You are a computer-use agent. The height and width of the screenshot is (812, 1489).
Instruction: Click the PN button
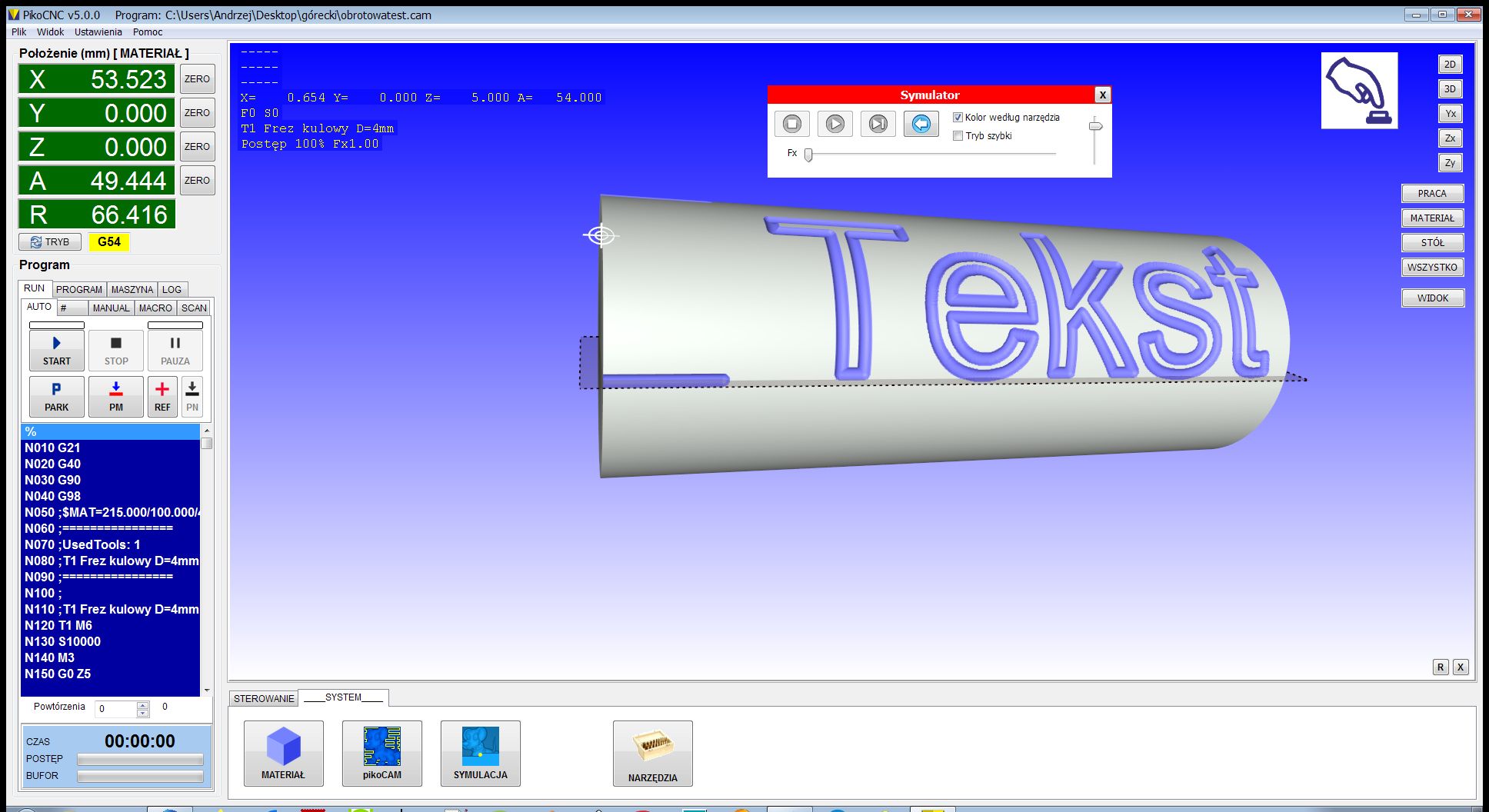(192, 397)
